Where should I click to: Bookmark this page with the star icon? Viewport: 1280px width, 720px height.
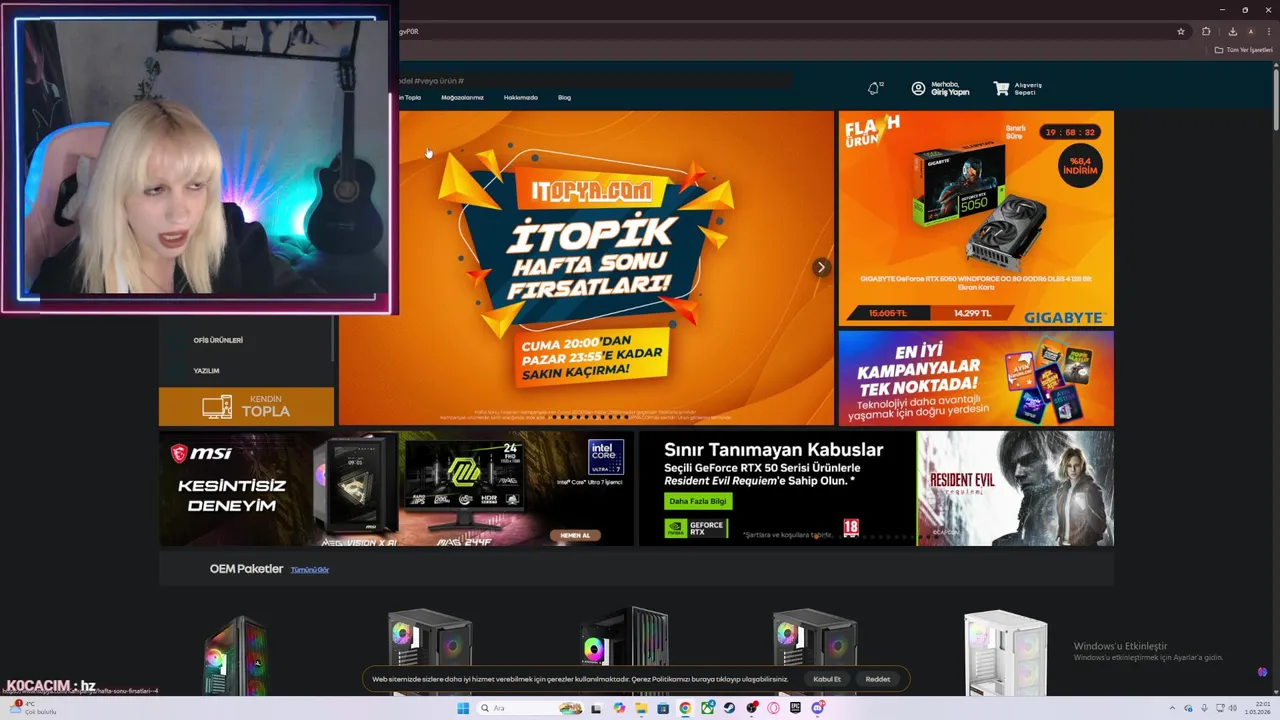tap(1181, 31)
